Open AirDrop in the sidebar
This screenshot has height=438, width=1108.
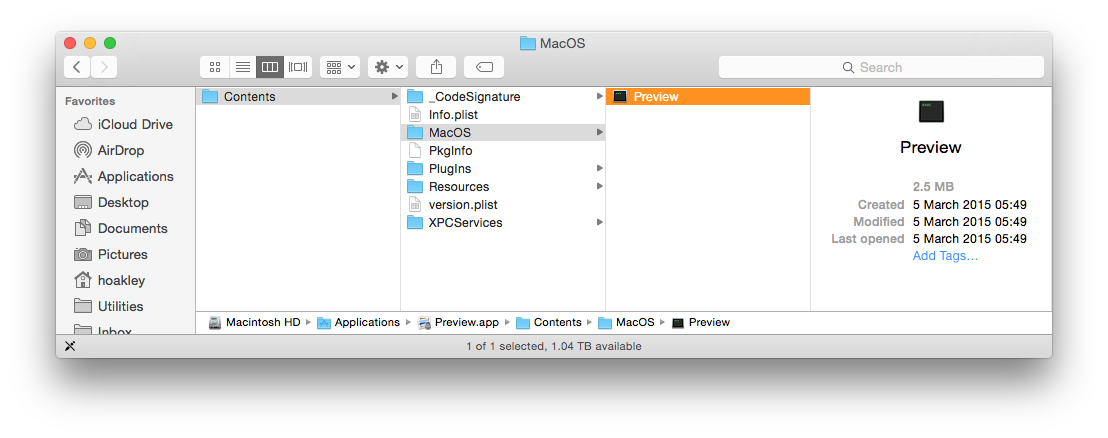pos(120,150)
